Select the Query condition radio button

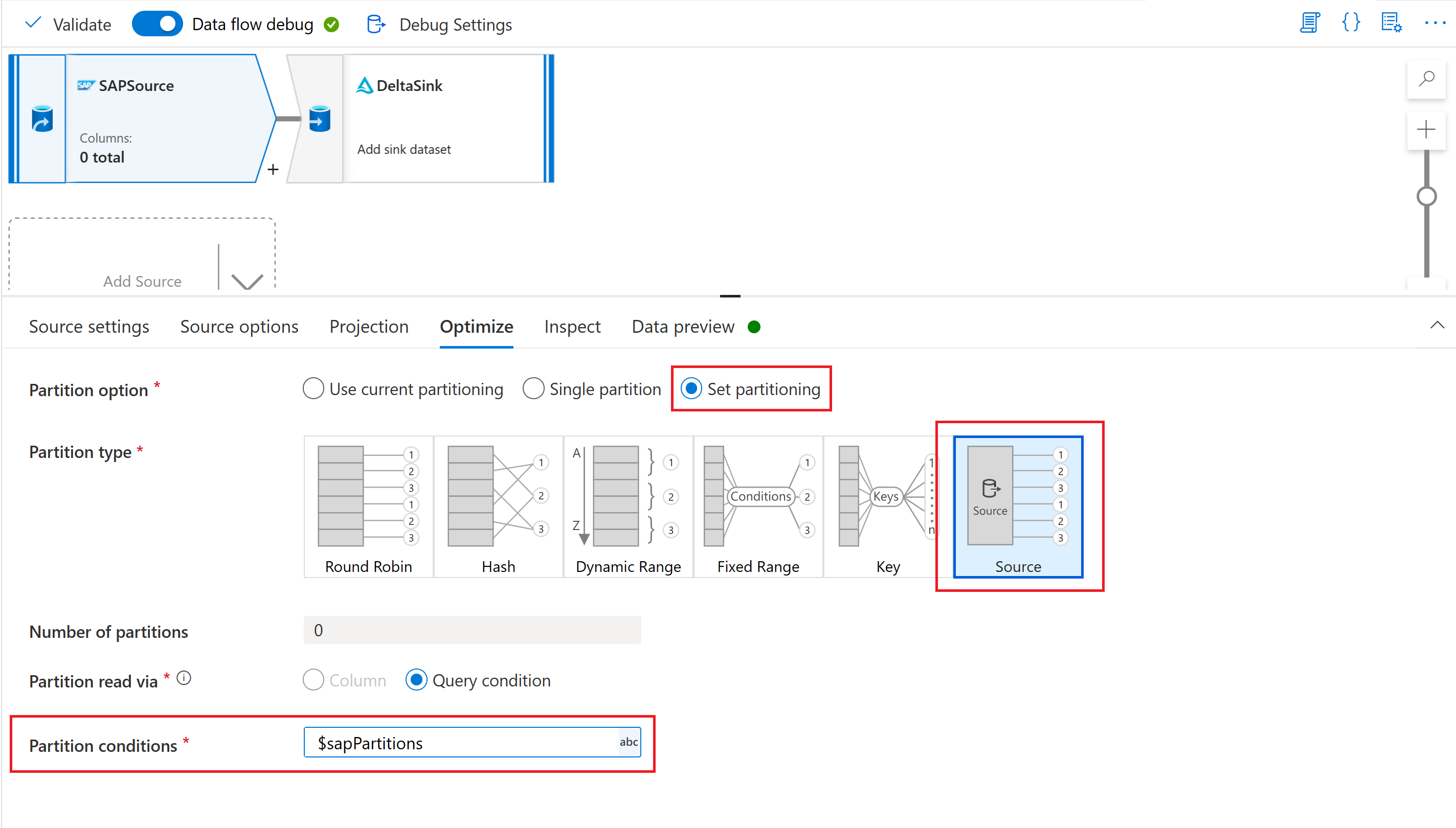coord(416,680)
